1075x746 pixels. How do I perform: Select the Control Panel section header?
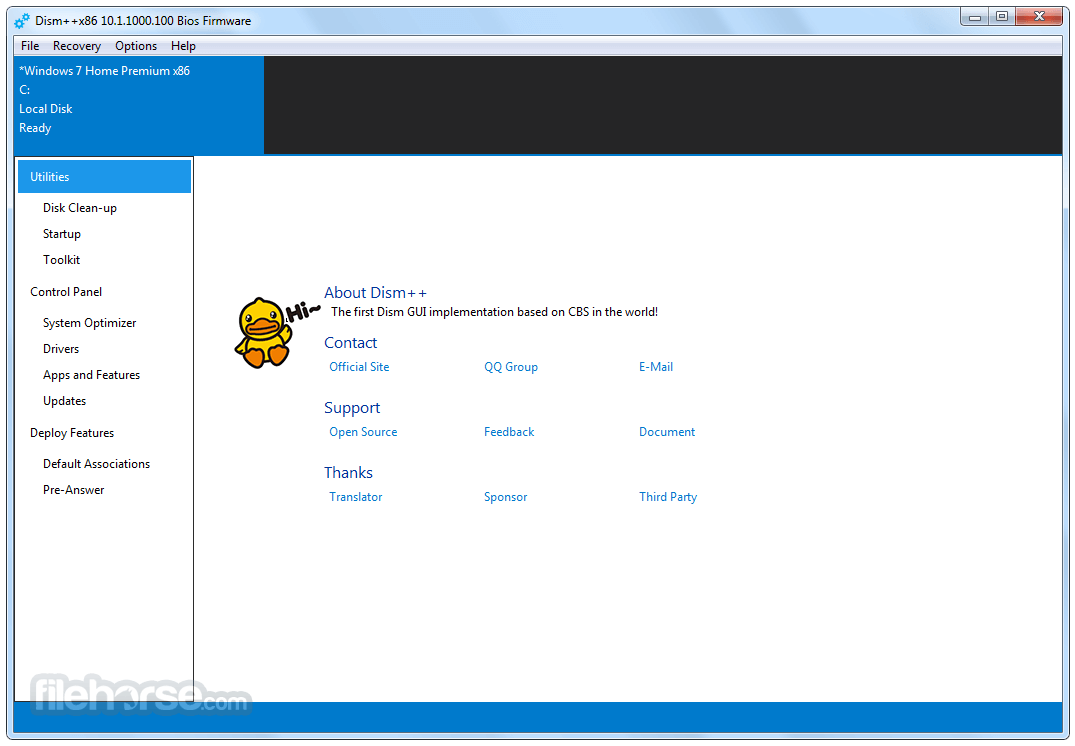pyautogui.click(x=66, y=291)
